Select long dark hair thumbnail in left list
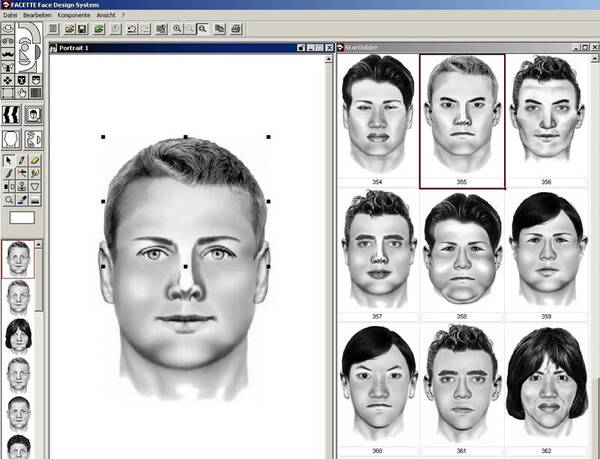The image size is (600, 459). coord(17,336)
